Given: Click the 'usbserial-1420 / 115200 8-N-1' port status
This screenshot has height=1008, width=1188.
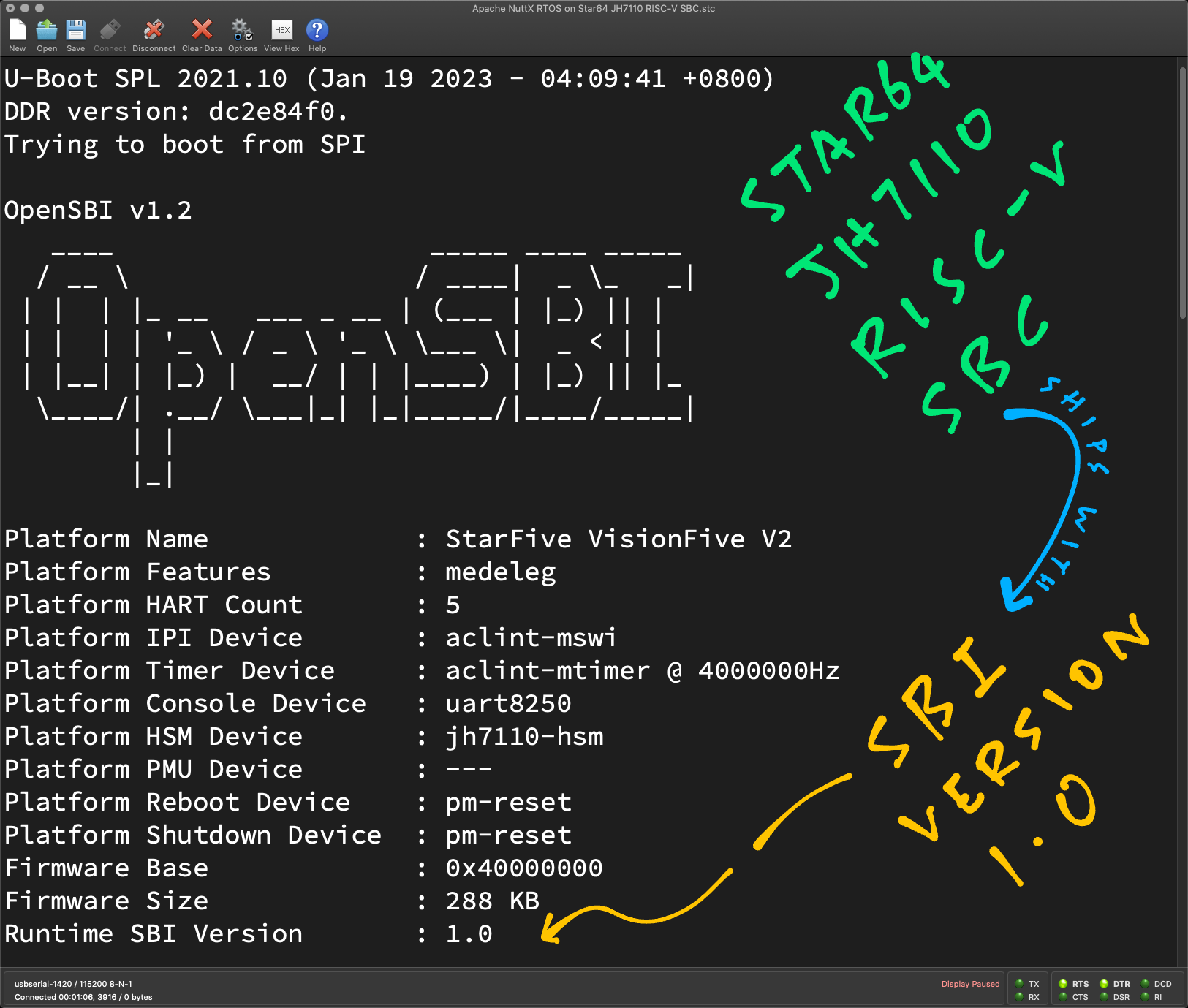Looking at the screenshot, I should point(73,984).
